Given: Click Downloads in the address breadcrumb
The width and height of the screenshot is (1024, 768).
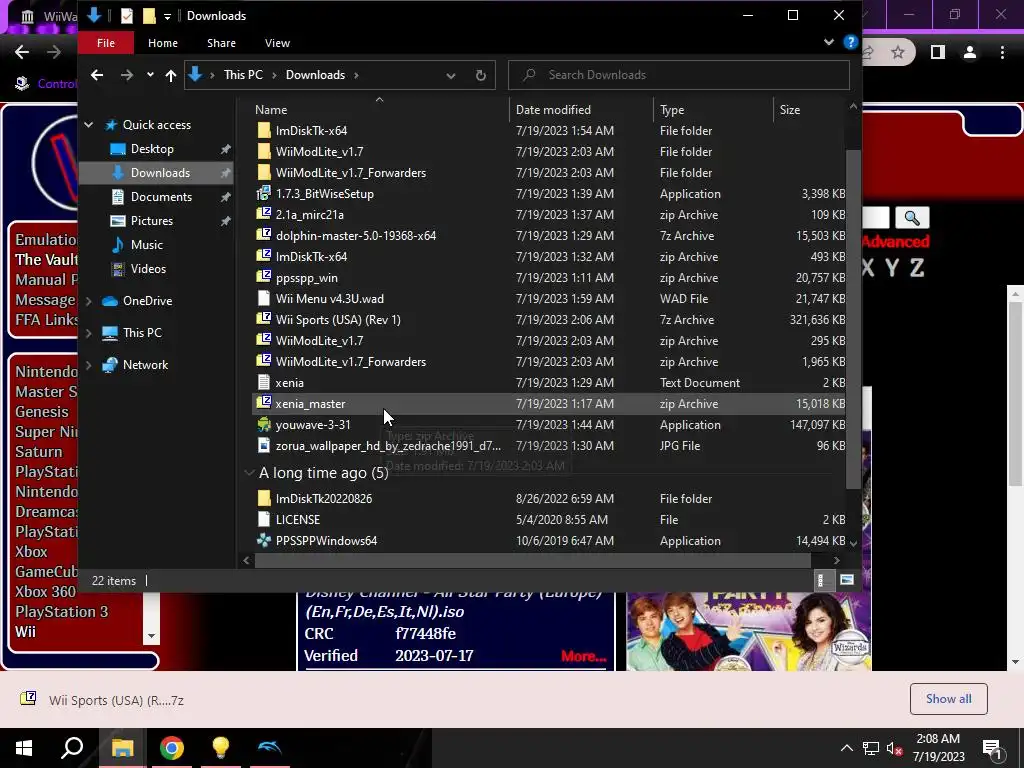Looking at the screenshot, I should coord(315,75).
